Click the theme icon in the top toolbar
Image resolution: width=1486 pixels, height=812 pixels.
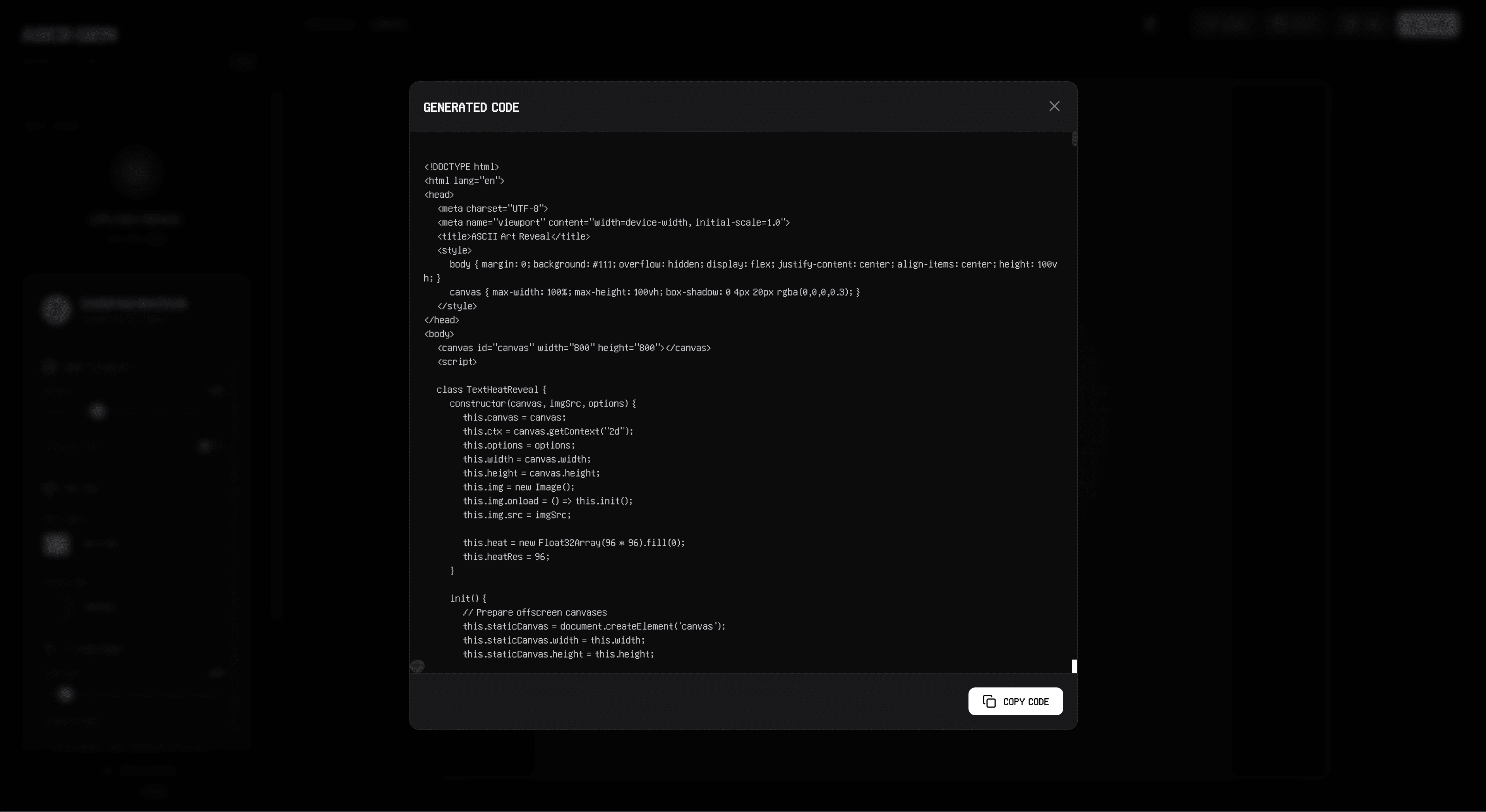(1152, 24)
